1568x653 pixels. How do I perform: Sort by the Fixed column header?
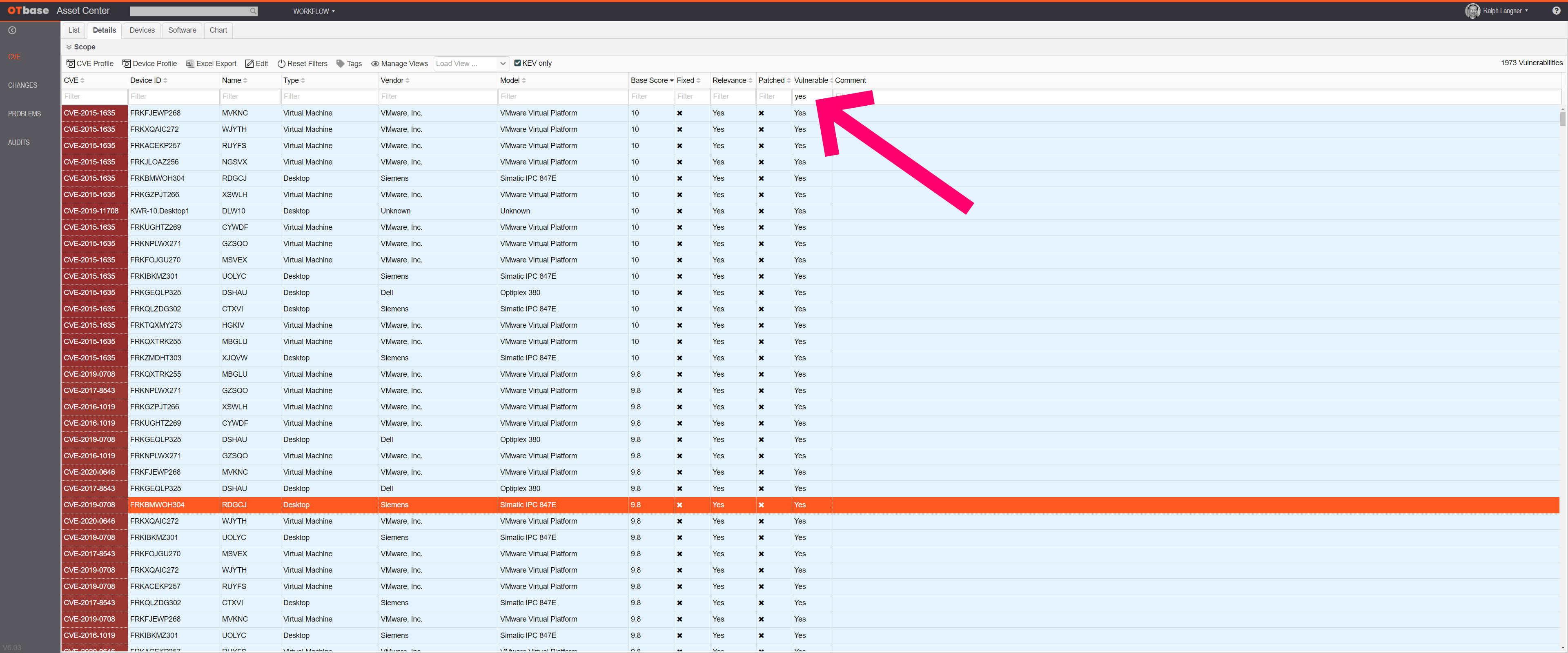(688, 81)
